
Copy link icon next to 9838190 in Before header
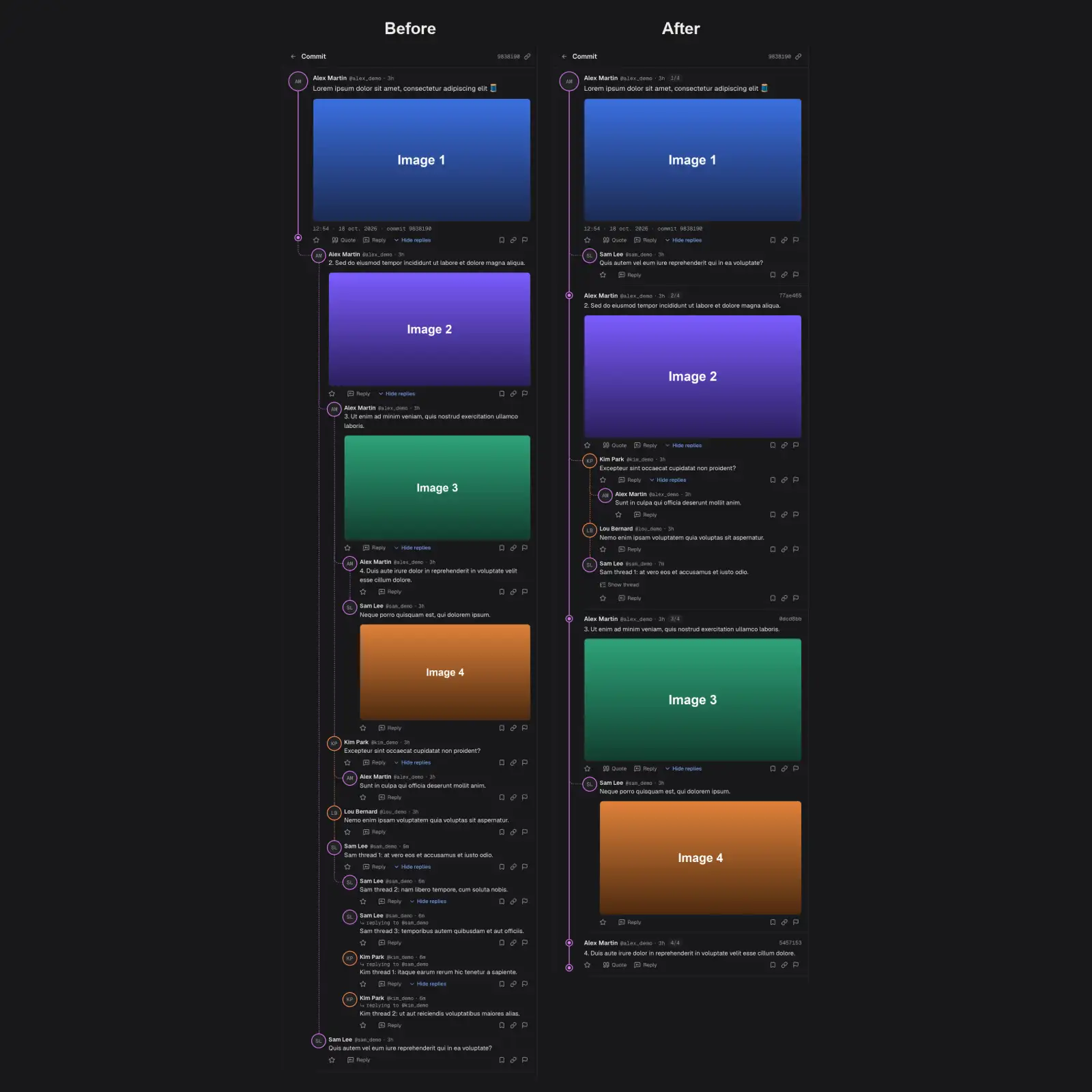[x=527, y=57]
